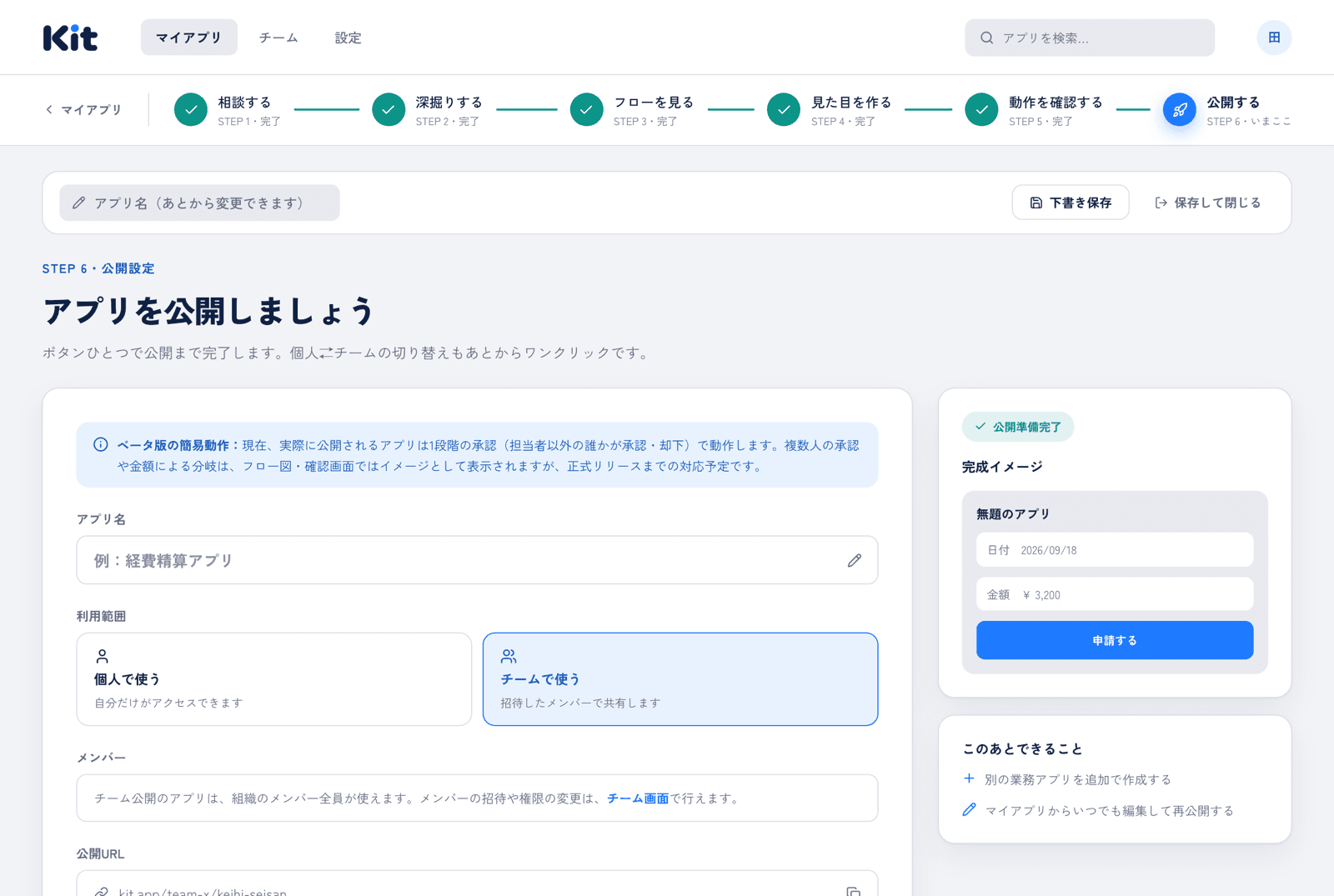Go back via マイアプリ chevron link

(83, 109)
